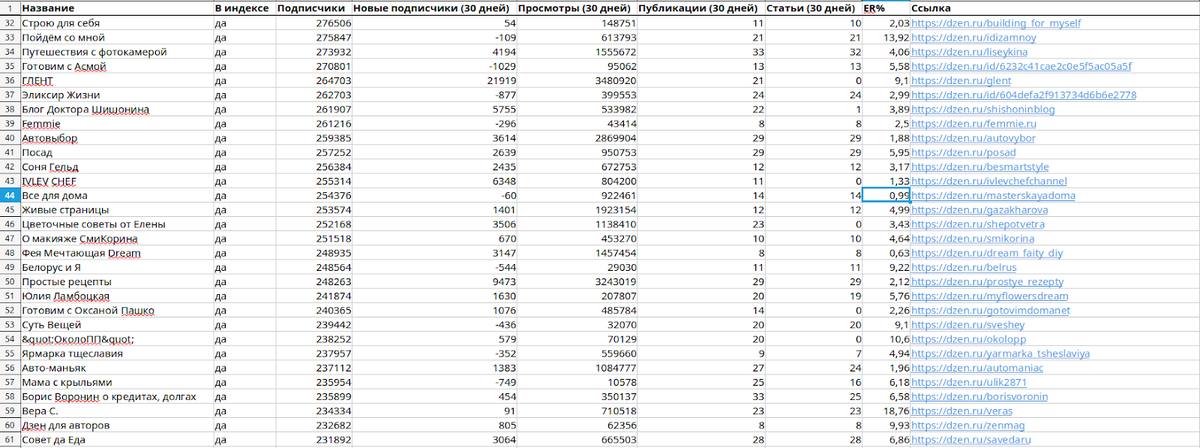Select row number 61 header
The image size is (1200, 448).
[x=9, y=441]
